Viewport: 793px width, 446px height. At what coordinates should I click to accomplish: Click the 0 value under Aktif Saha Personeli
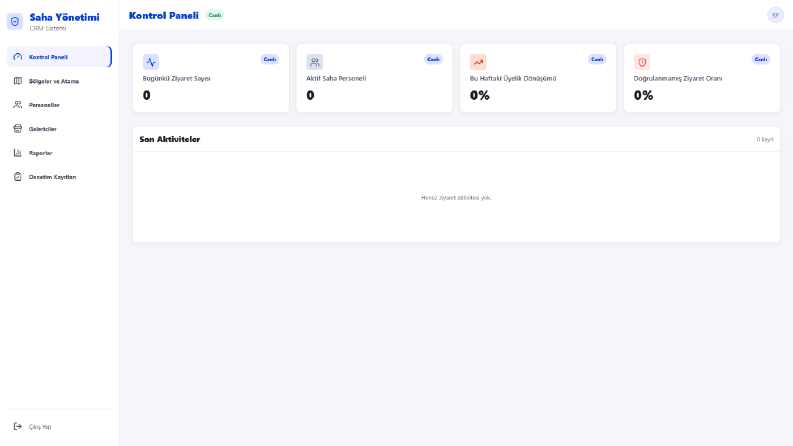310,95
